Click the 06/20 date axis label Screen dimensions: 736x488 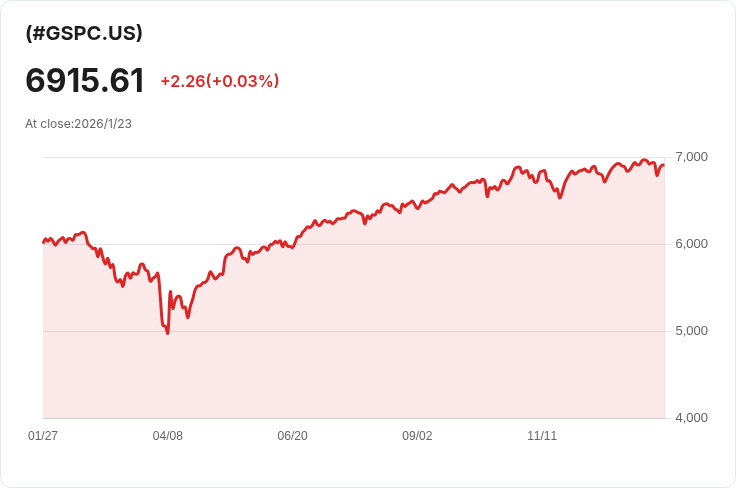(x=292, y=436)
